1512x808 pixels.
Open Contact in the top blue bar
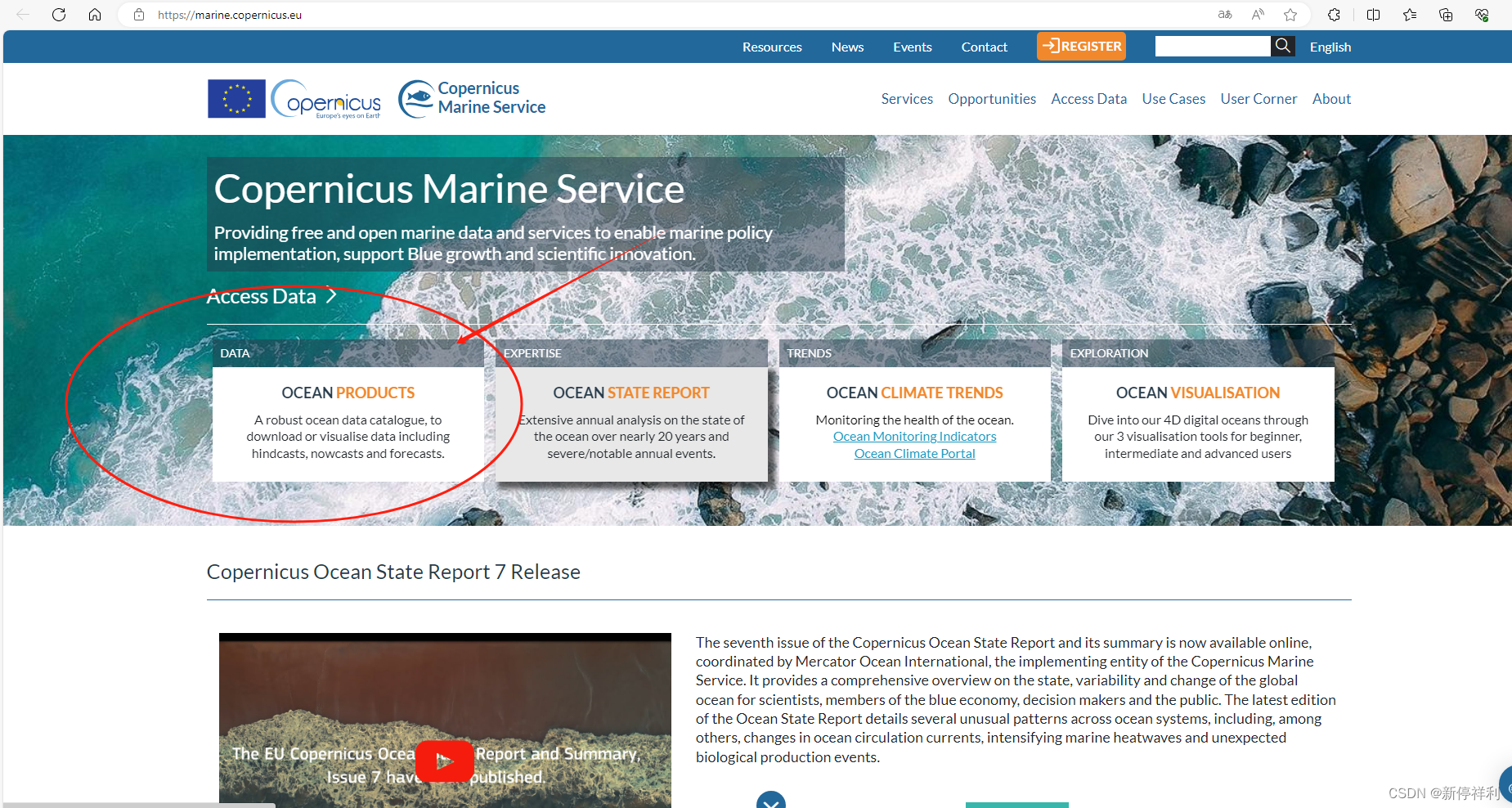985,47
